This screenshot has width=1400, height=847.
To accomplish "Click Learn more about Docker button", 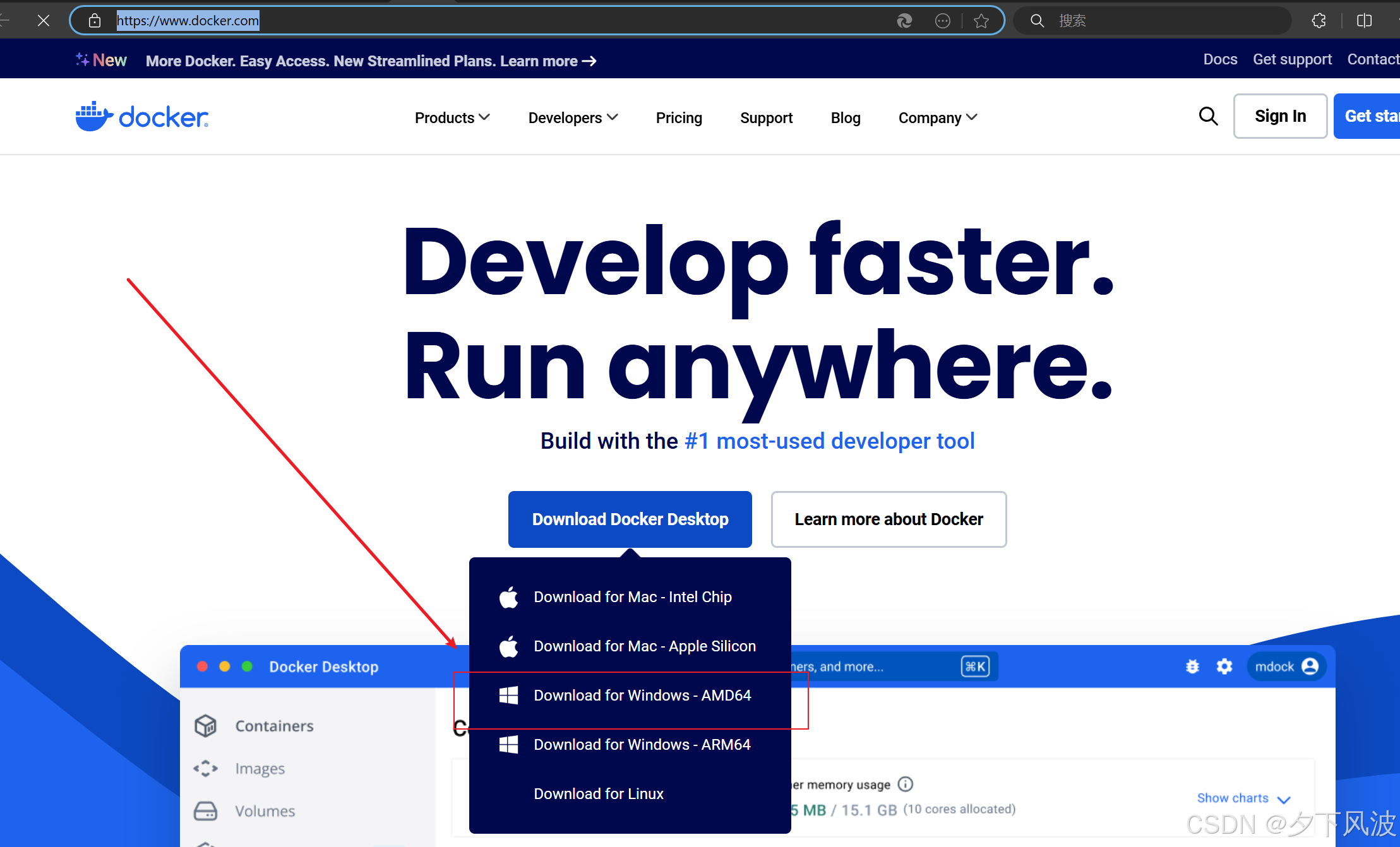I will click(x=888, y=519).
